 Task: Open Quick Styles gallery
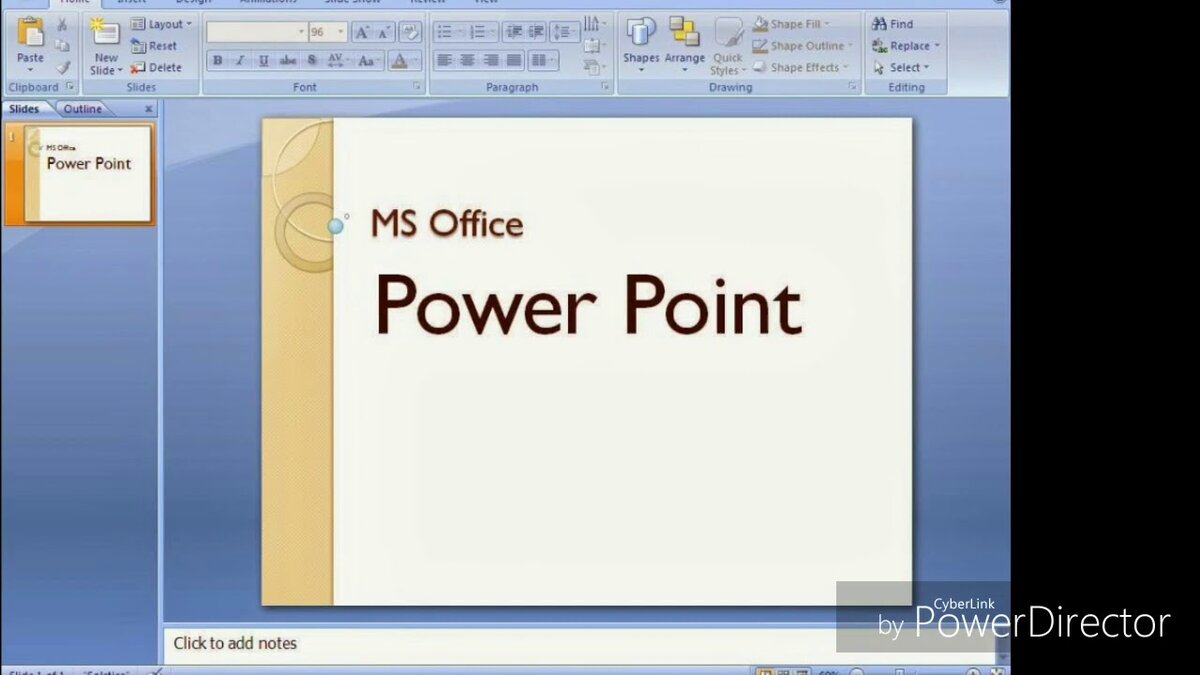[728, 46]
